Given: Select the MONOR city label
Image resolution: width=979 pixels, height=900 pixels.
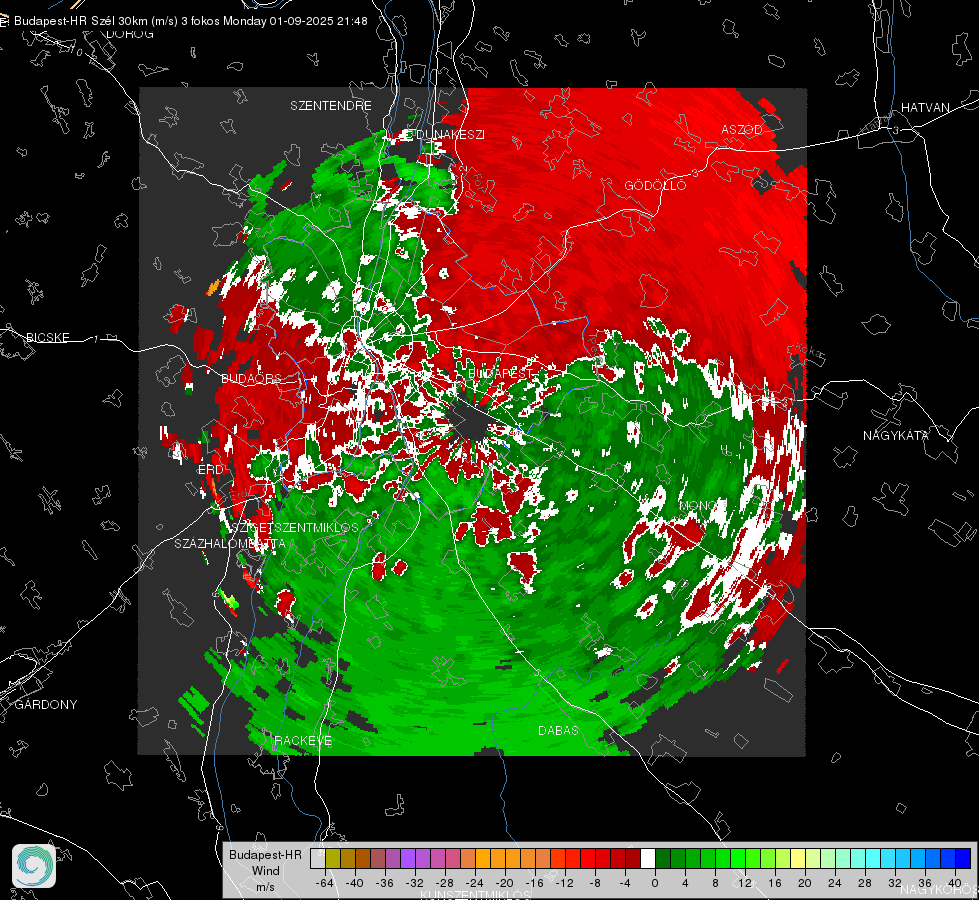Looking at the screenshot, I should pyautogui.click(x=702, y=505).
